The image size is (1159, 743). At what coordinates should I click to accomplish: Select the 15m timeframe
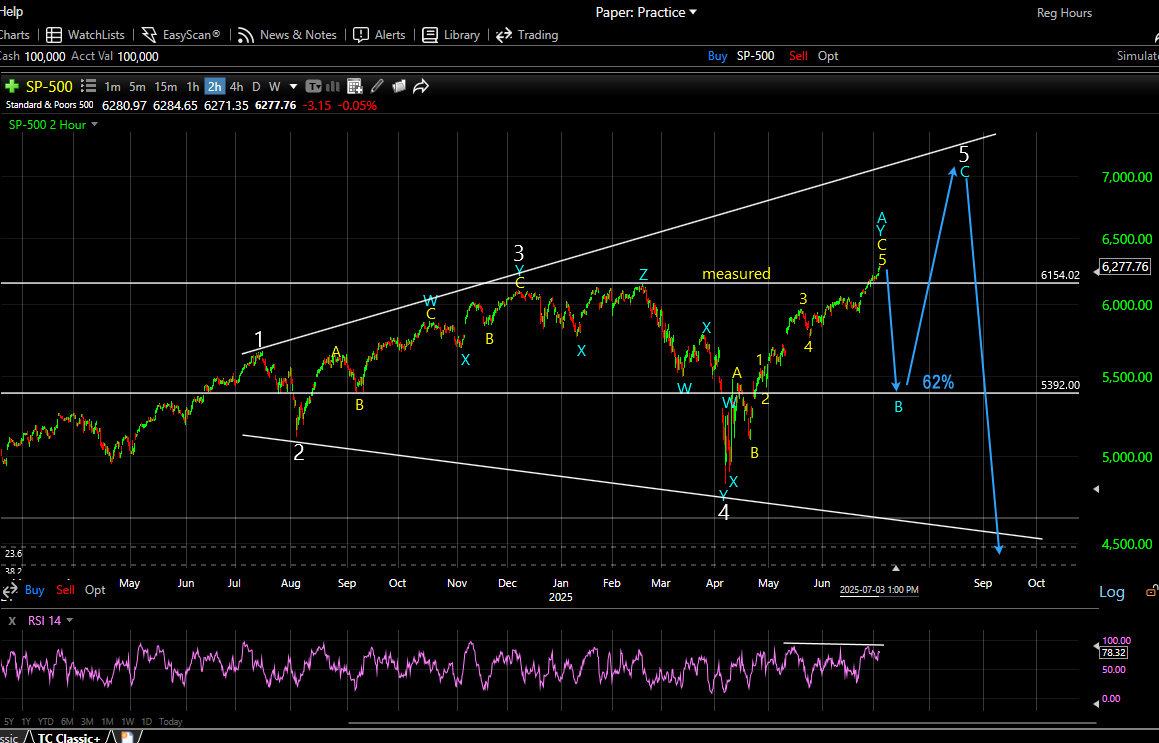tap(166, 86)
